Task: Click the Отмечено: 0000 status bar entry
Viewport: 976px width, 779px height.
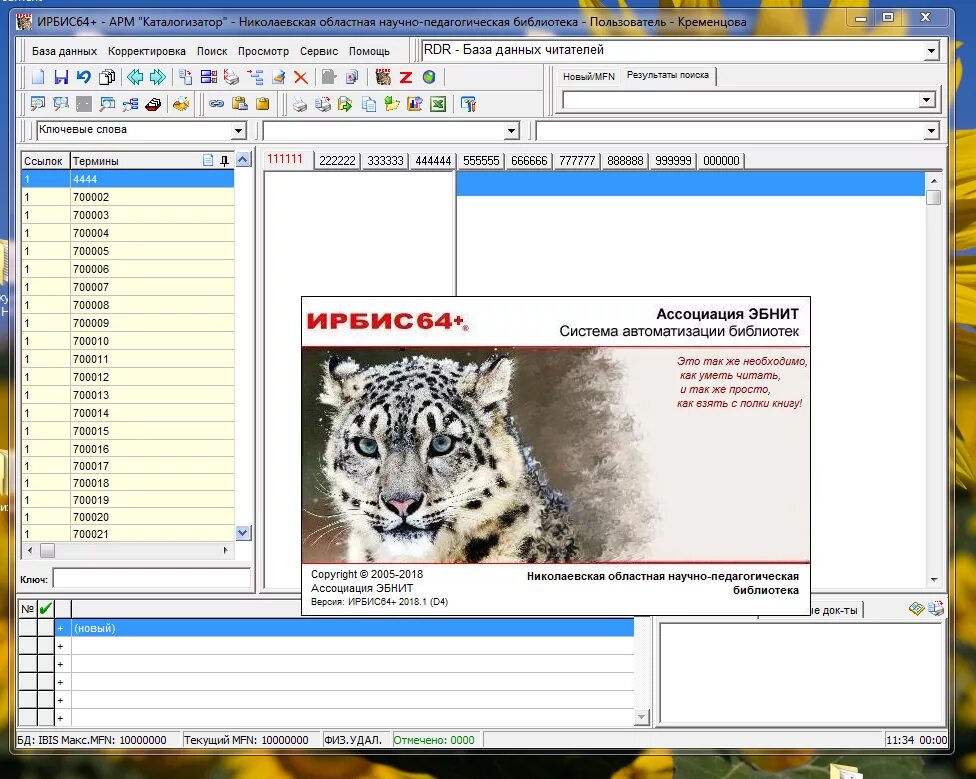Action: [433, 740]
